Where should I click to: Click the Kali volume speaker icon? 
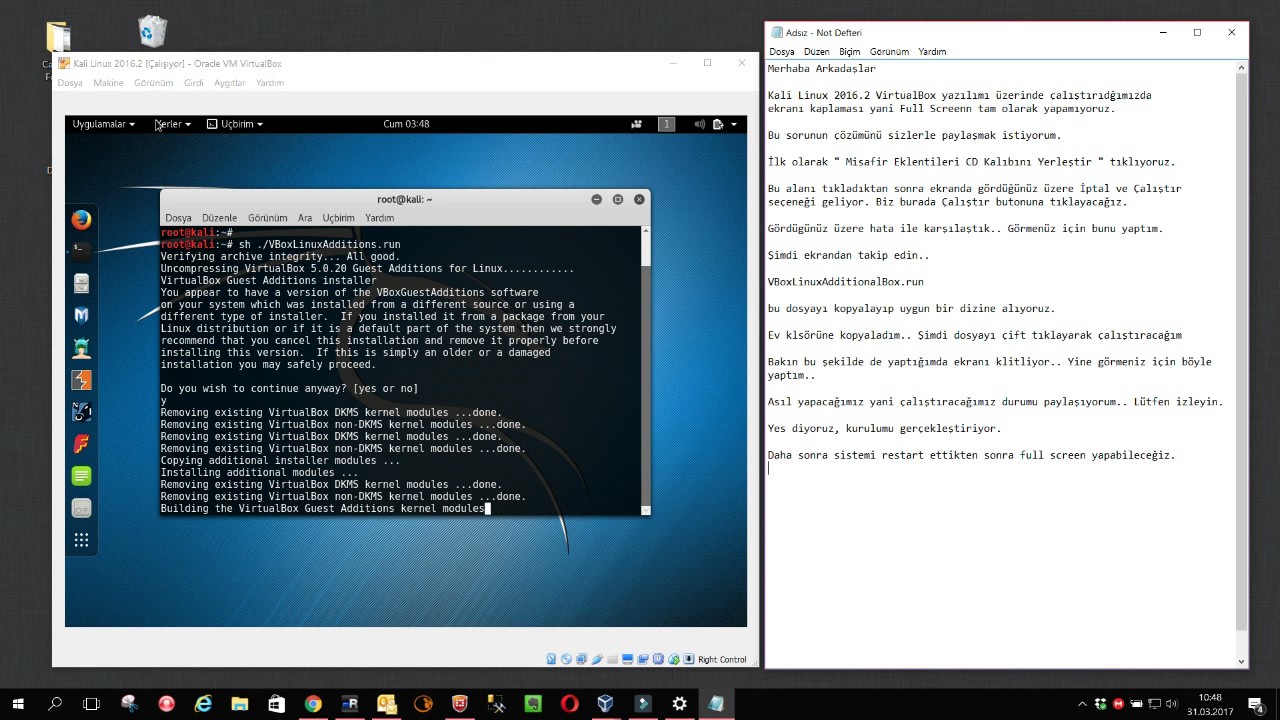point(700,124)
